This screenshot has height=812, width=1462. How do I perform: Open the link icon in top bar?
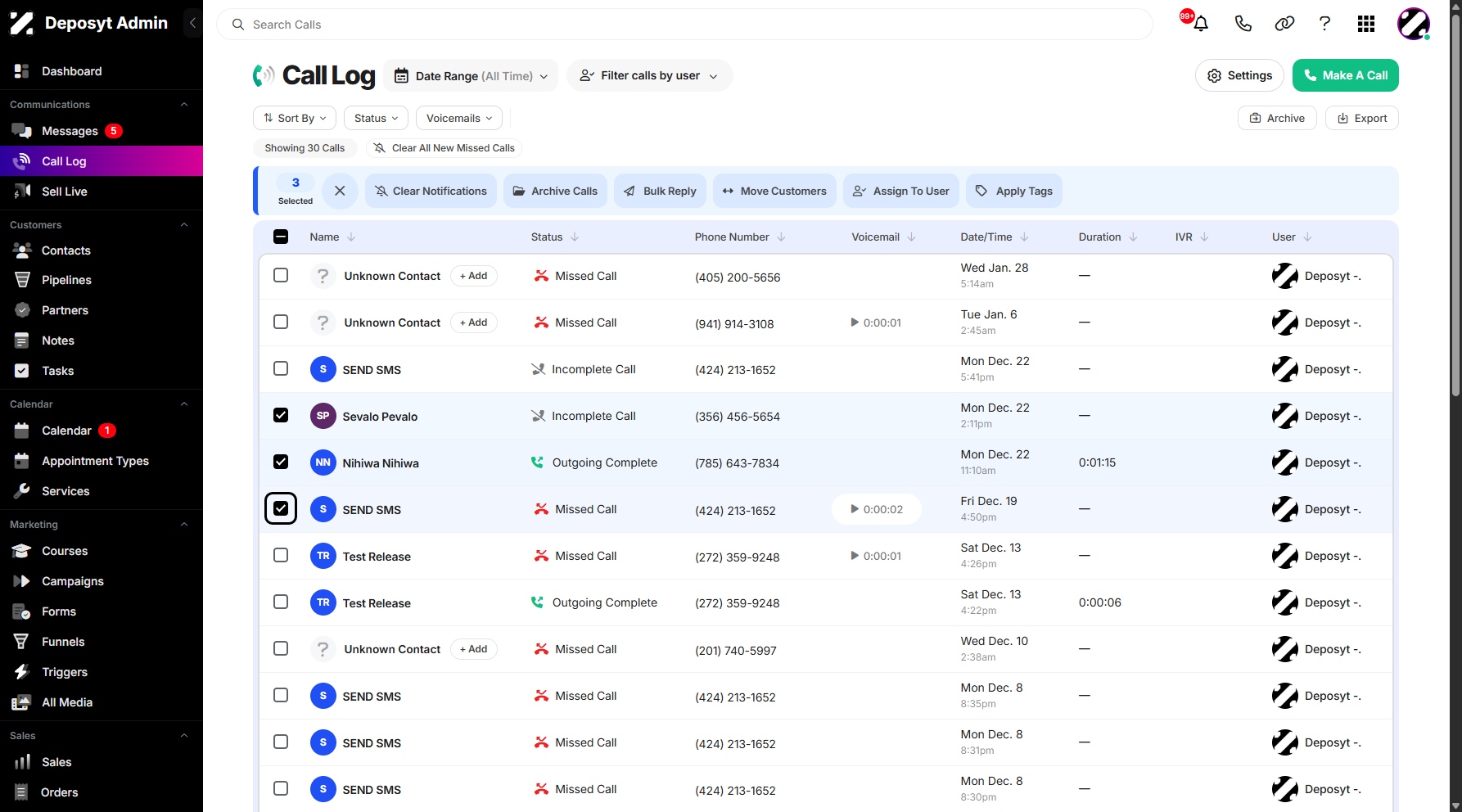[x=1284, y=24]
